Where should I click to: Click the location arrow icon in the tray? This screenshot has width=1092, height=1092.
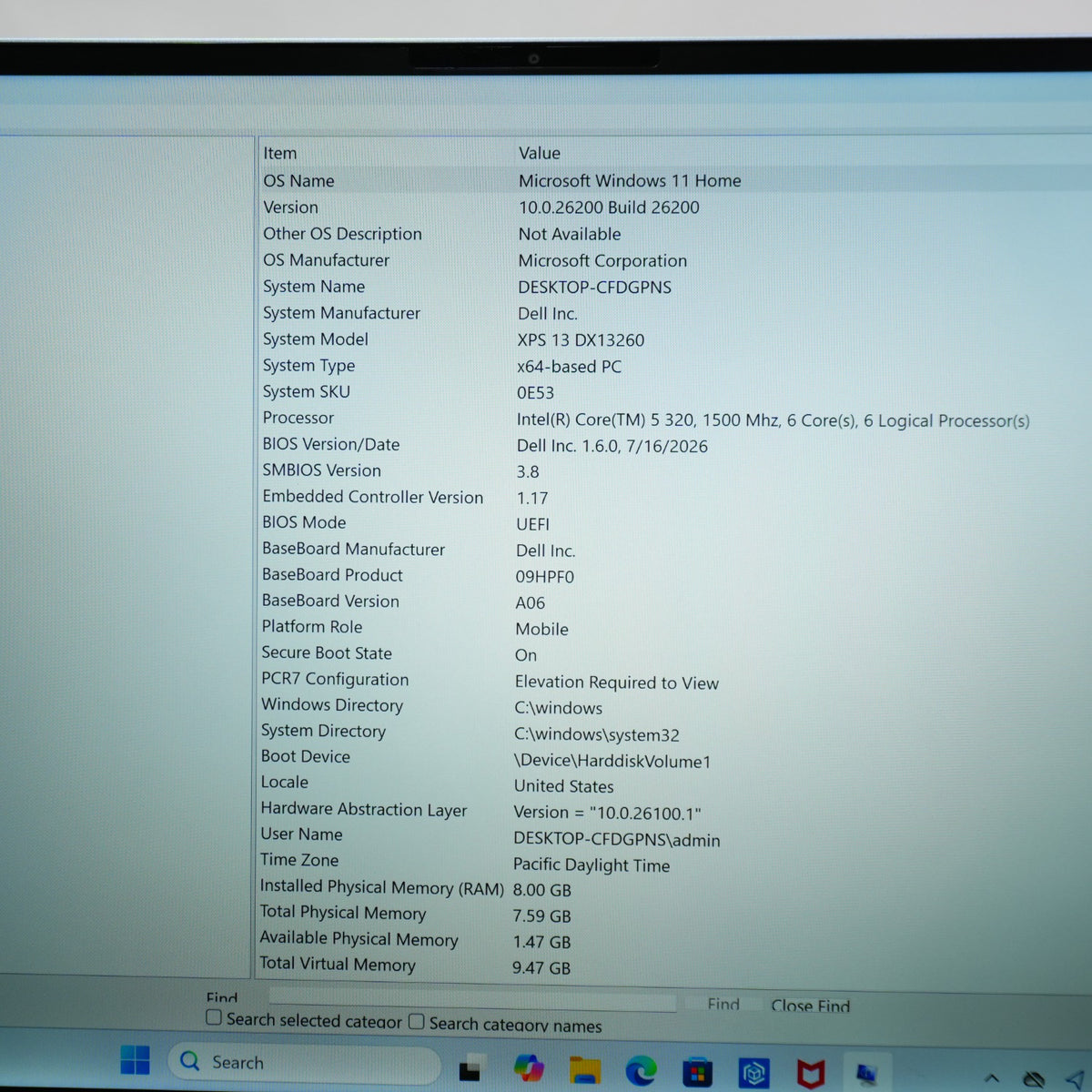1074,1080
